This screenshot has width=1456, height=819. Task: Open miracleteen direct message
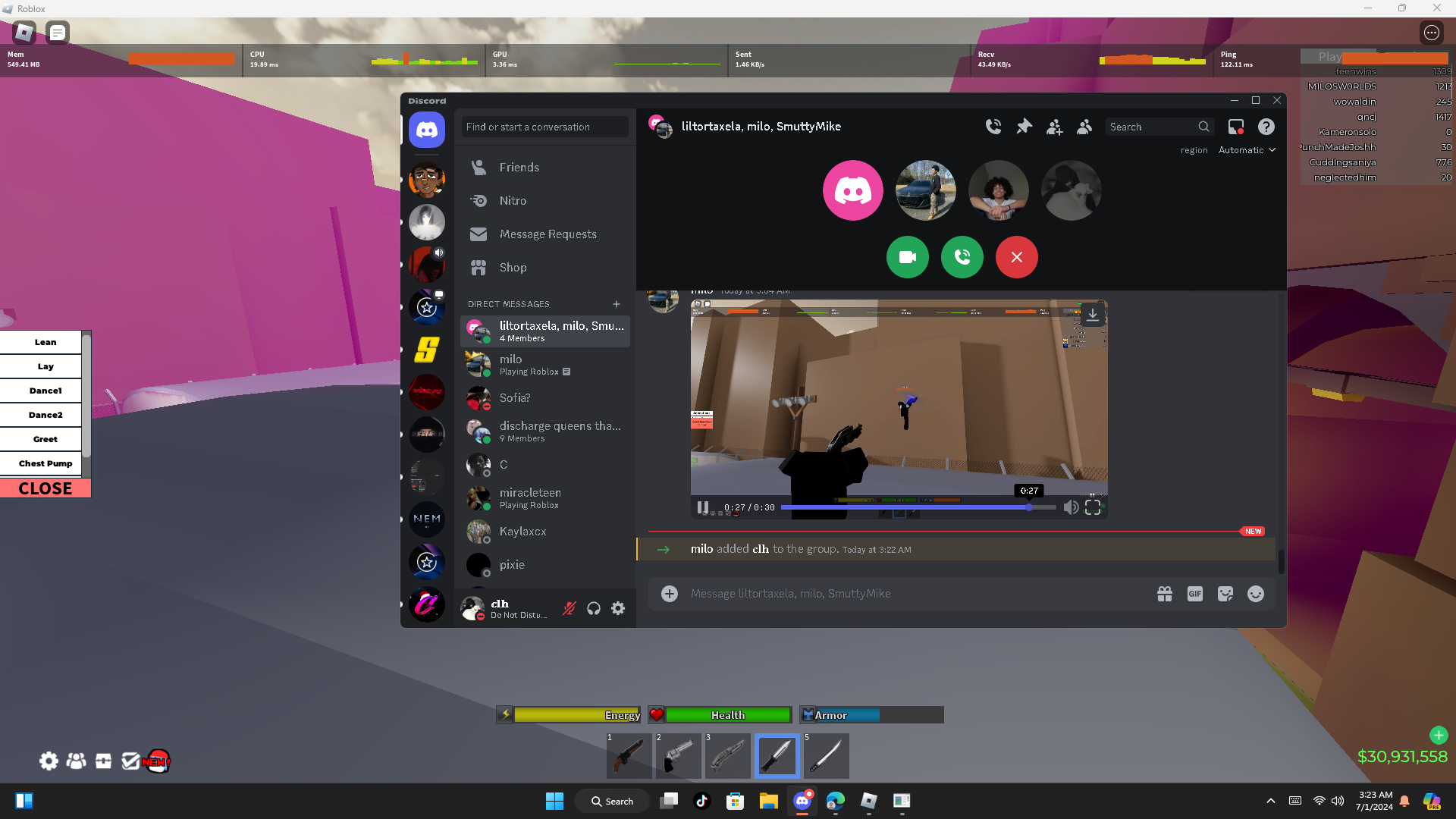(545, 498)
